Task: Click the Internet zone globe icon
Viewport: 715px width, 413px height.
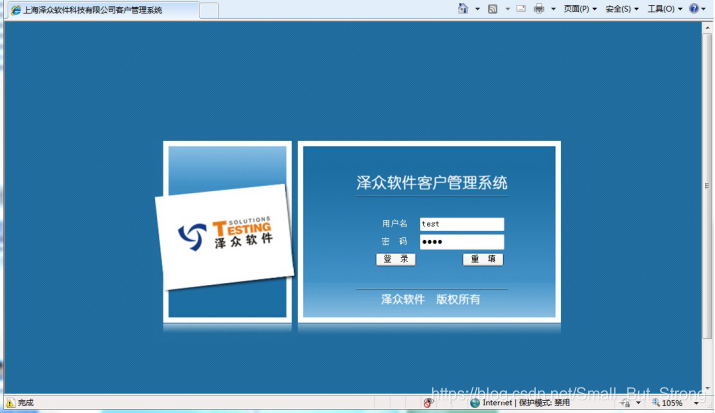Action: pyautogui.click(x=475, y=403)
